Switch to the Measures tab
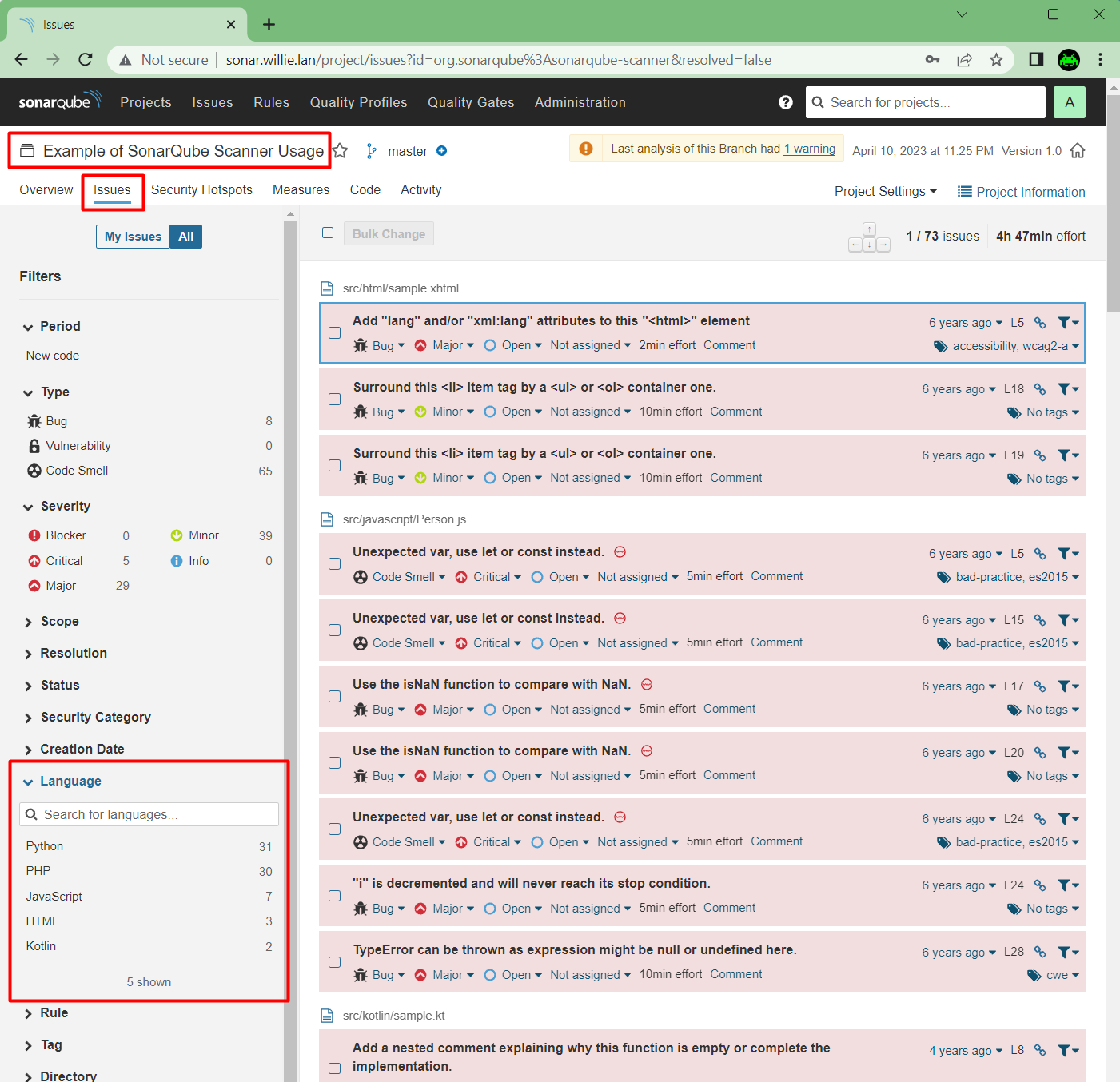The width and height of the screenshot is (1120, 1082). click(x=301, y=189)
